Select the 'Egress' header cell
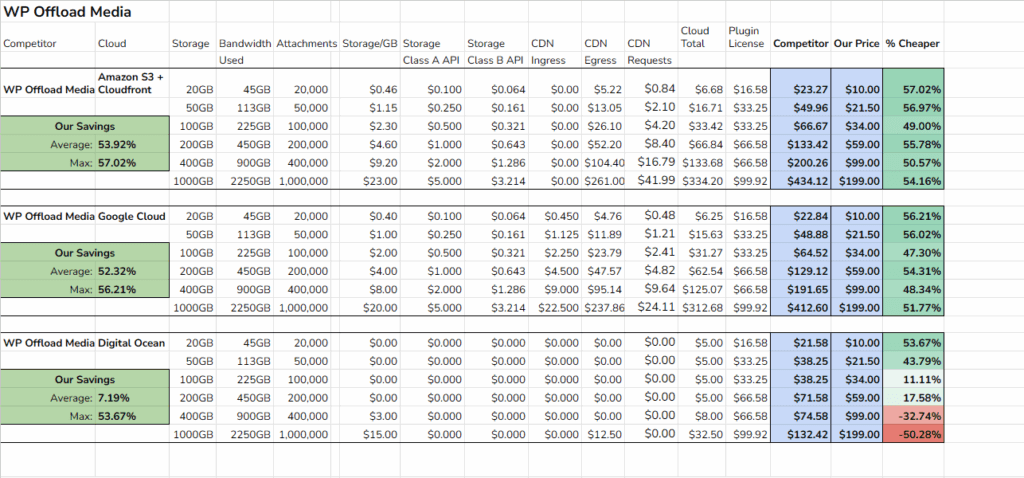The width and height of the screenshot is (1024, 478). coord(603,60)
